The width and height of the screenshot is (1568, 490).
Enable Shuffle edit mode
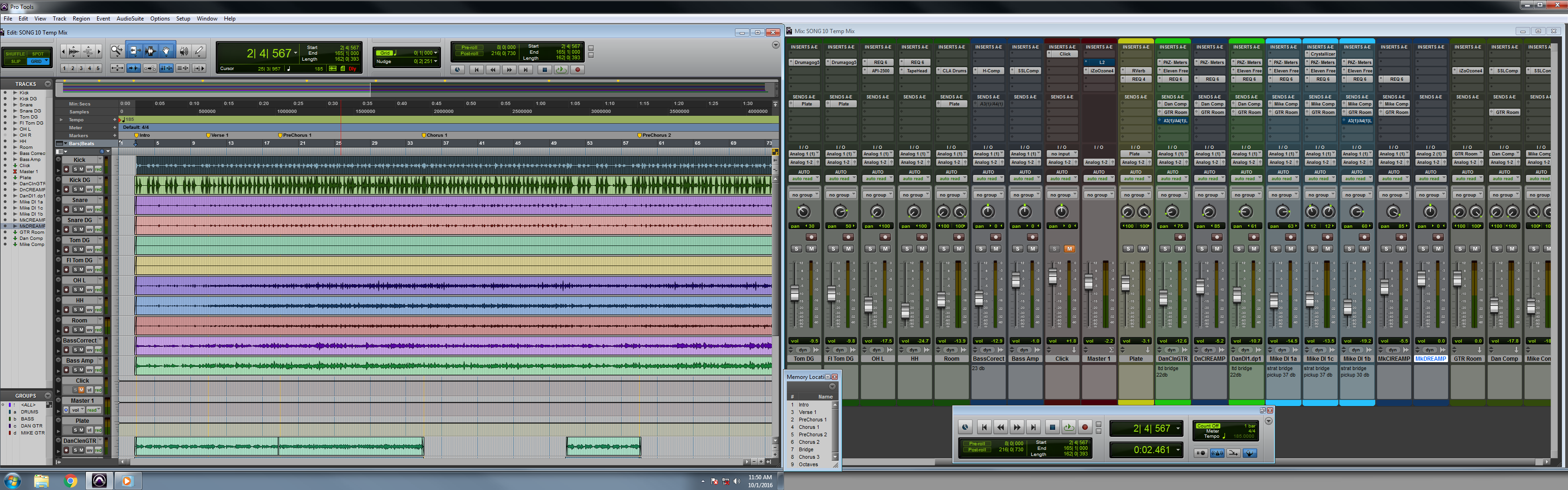click(15, 54)
